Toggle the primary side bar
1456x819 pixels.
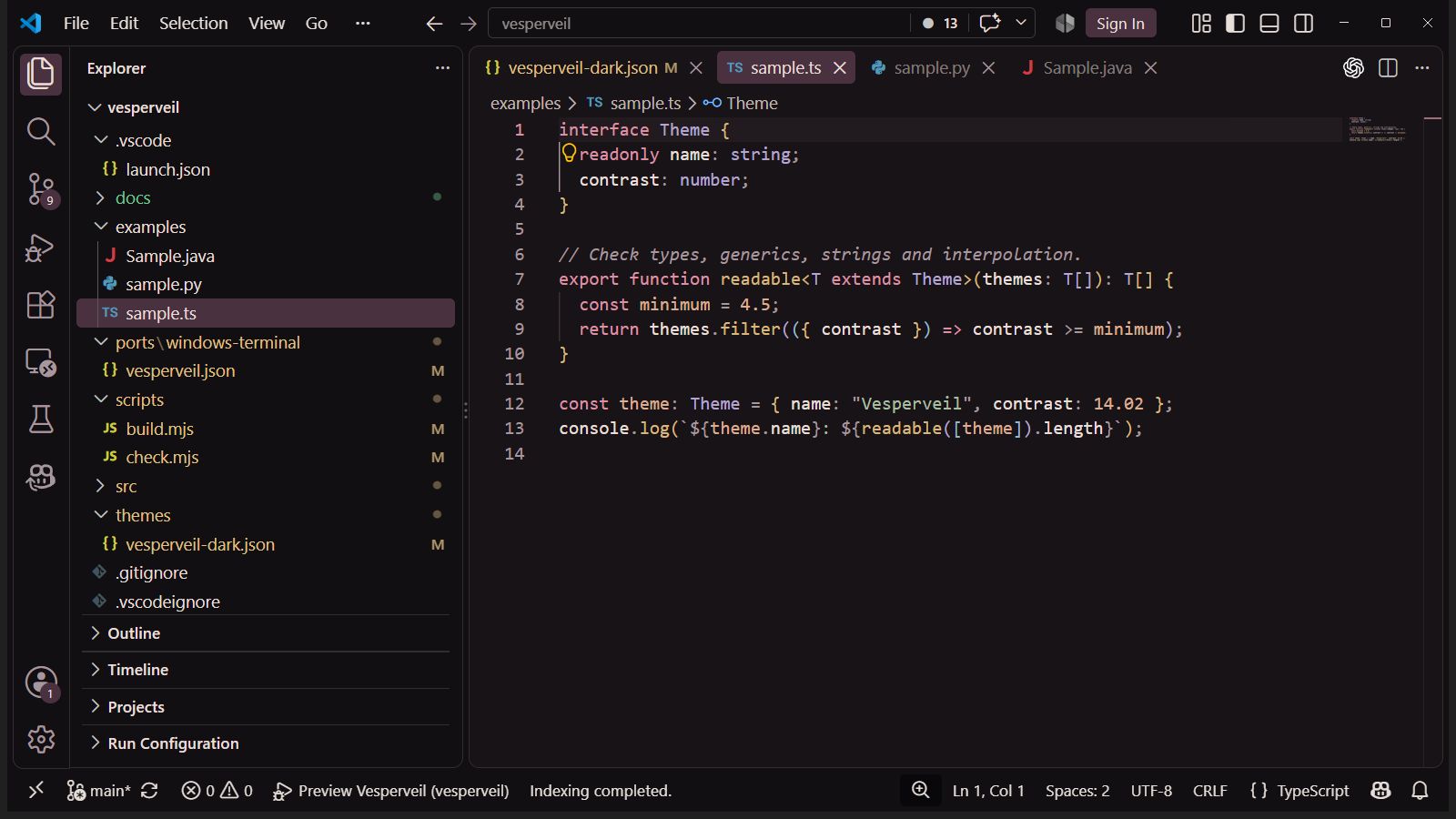(x=1235, y=24)
